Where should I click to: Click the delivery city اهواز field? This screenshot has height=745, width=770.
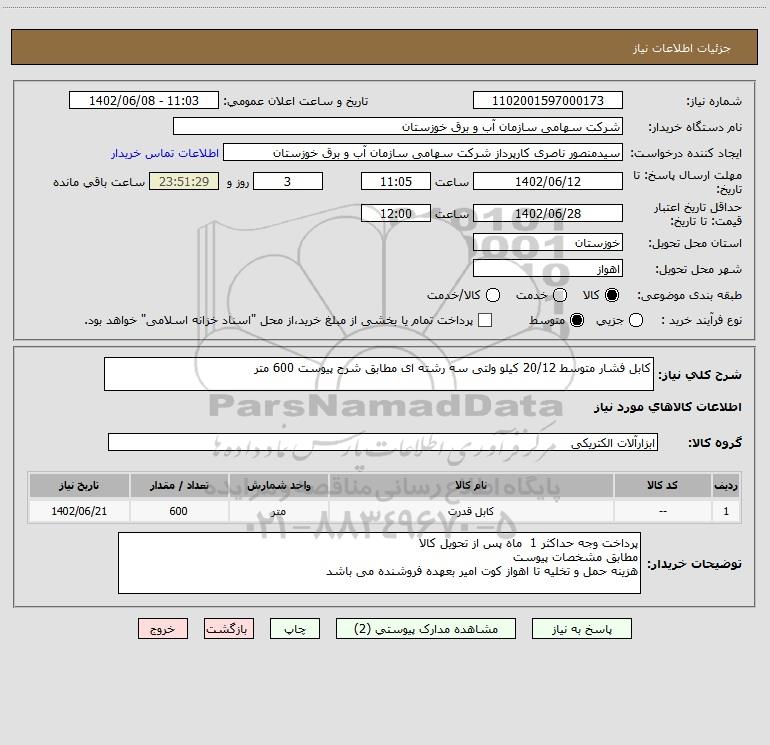click(548, 268)
